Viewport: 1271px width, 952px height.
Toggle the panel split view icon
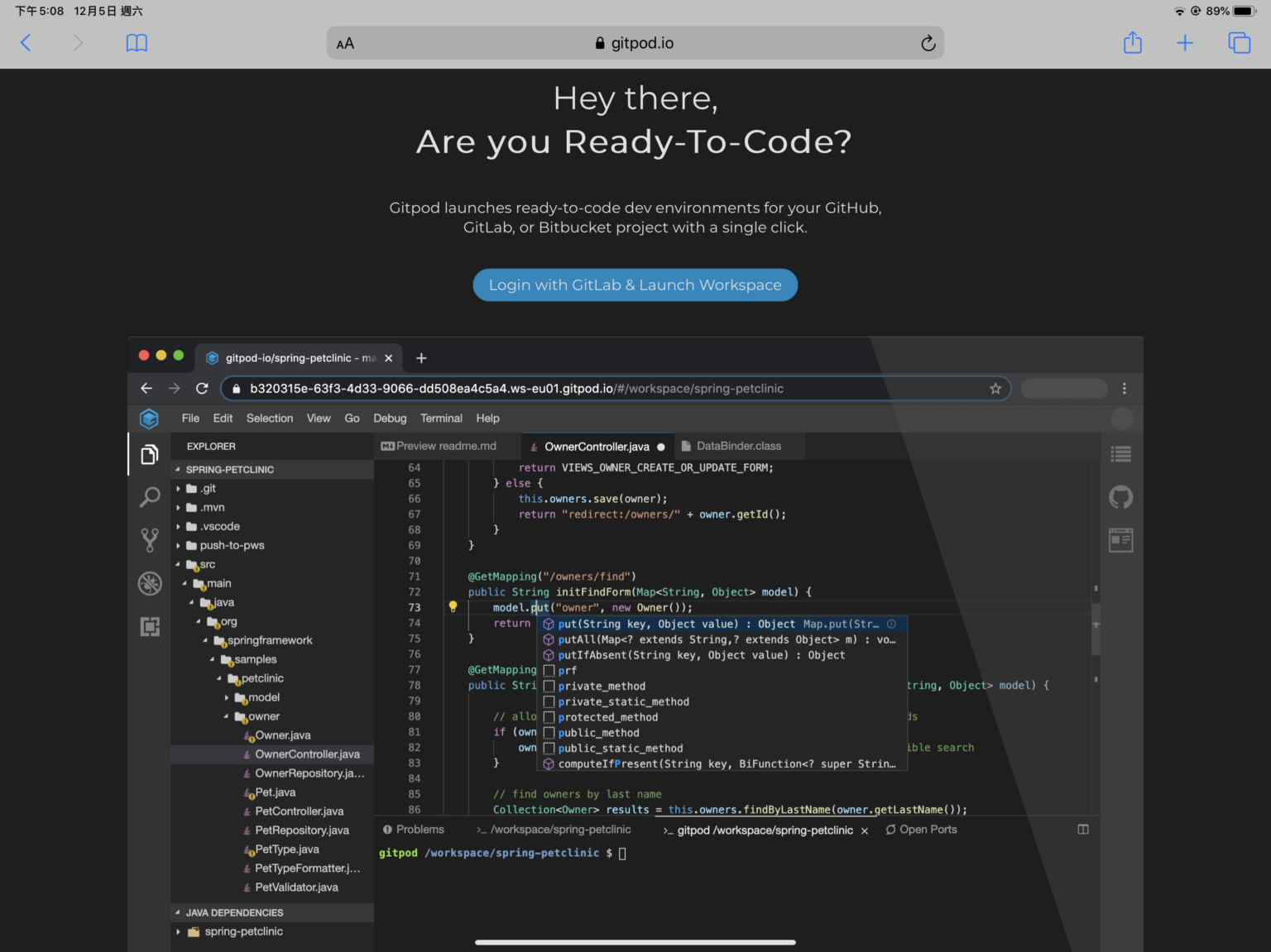[1082, 829]
